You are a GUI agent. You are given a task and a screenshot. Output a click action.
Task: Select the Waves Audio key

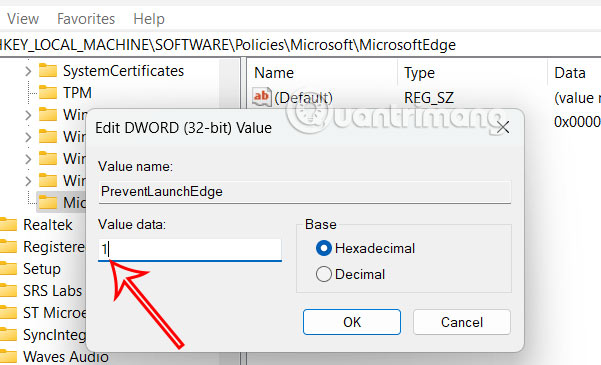[66, 357]
